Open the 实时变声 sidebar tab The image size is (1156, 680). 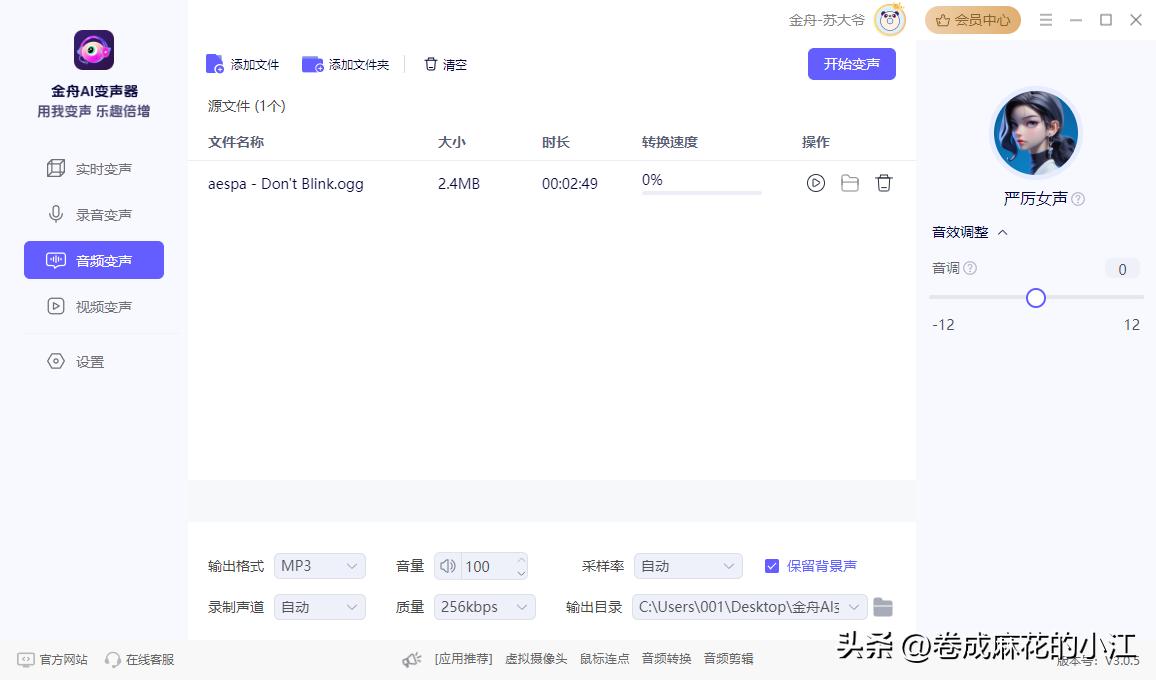(x=94, y=169)
